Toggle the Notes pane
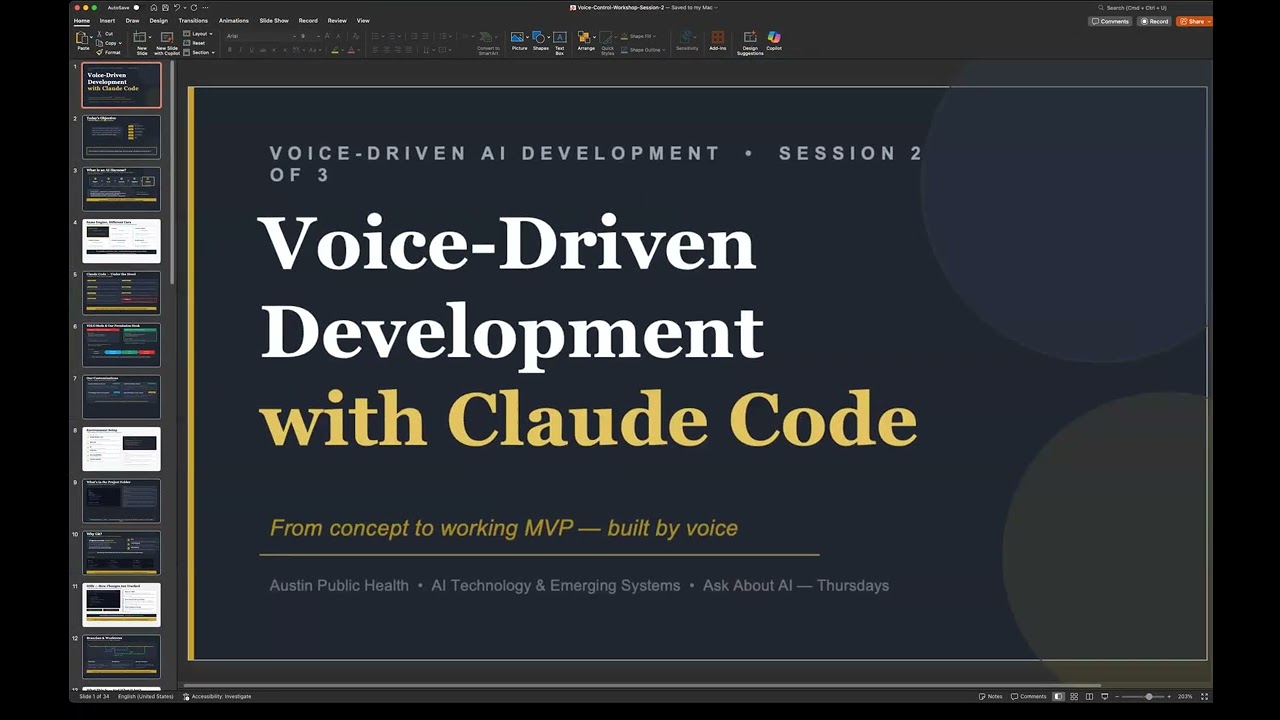 point(990,696)
